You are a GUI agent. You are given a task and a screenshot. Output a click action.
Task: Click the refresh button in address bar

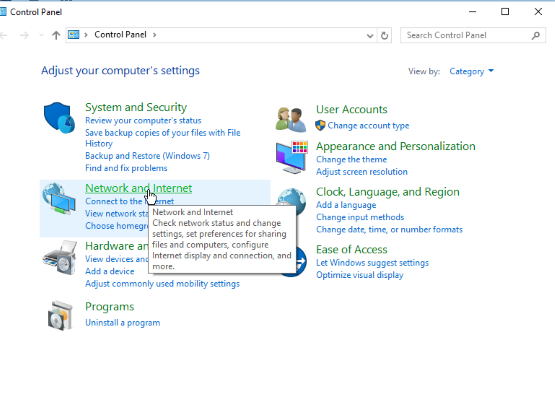tap(384, 35)
